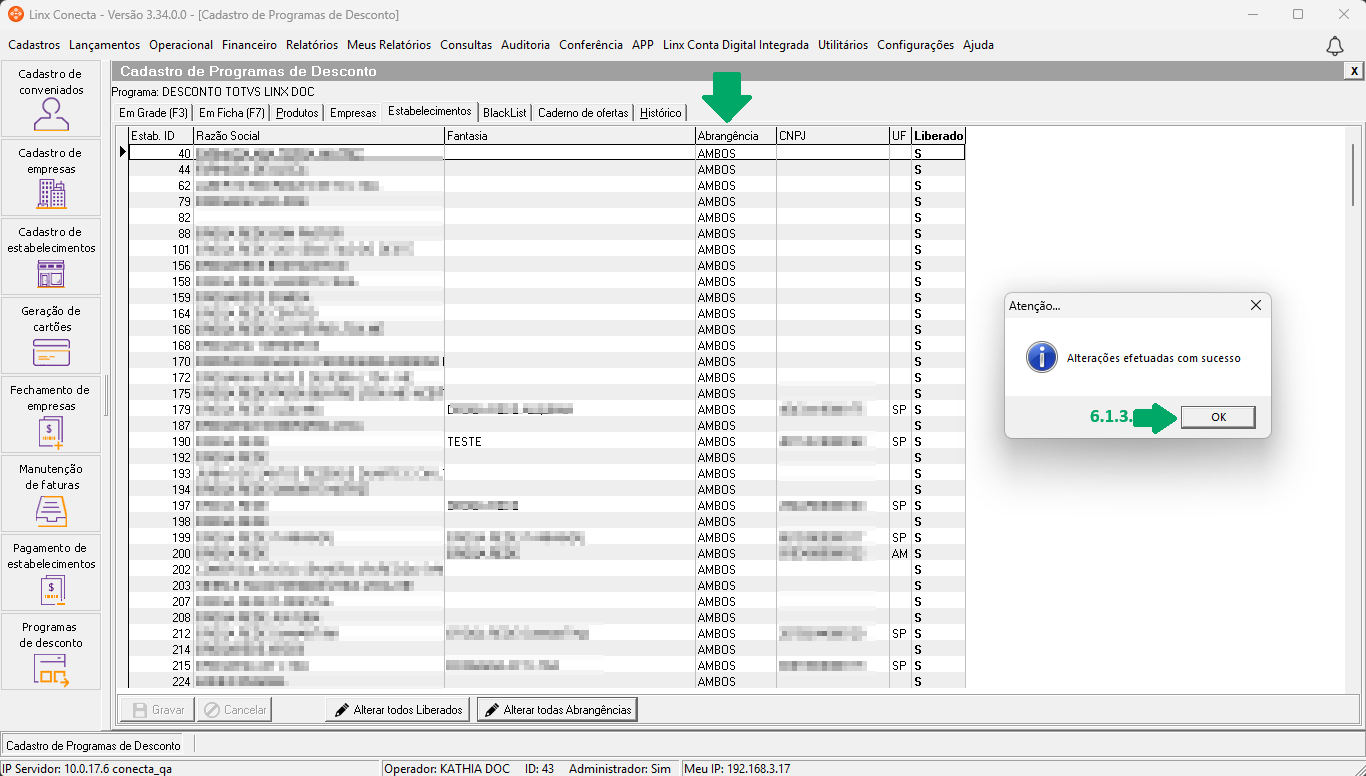This screenshot has height=776, width=1366.
Task: Open the Financeiro menu
Action: pos(250,45)
